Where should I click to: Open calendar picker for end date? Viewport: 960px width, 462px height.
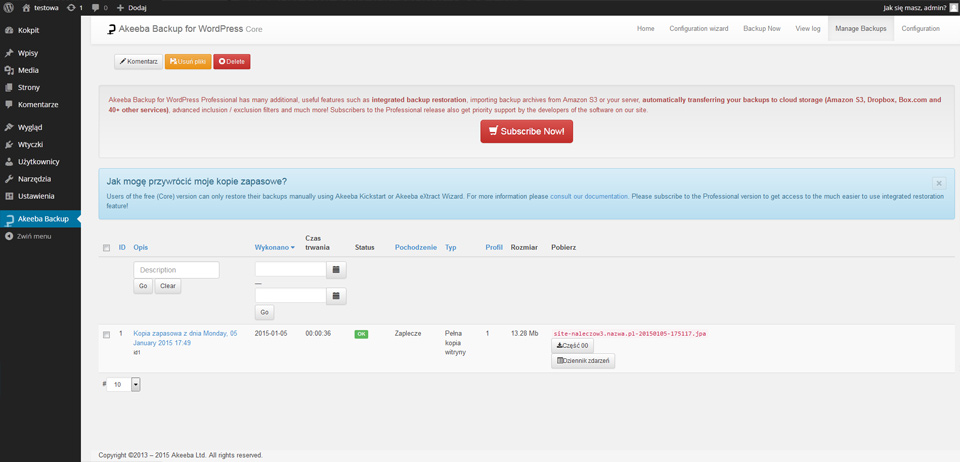(x=336, y=296)
